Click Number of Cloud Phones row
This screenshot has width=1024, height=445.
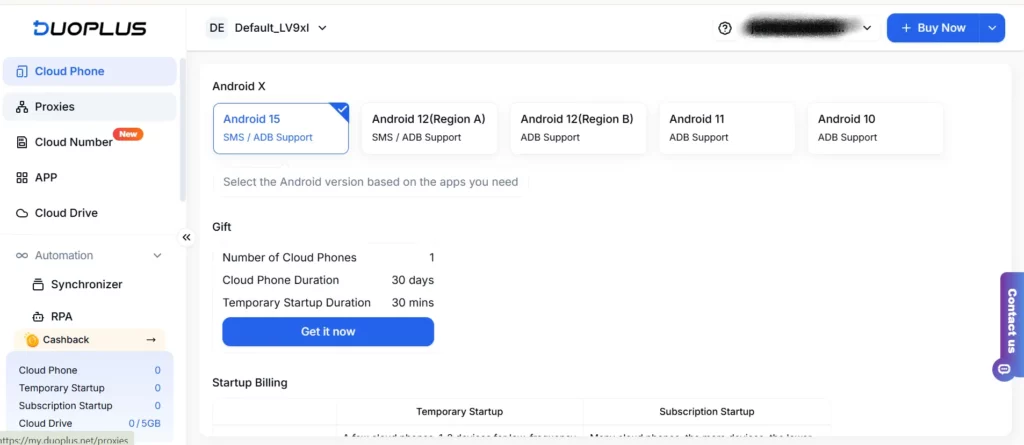pyautogui.click(x=328, y=257)
